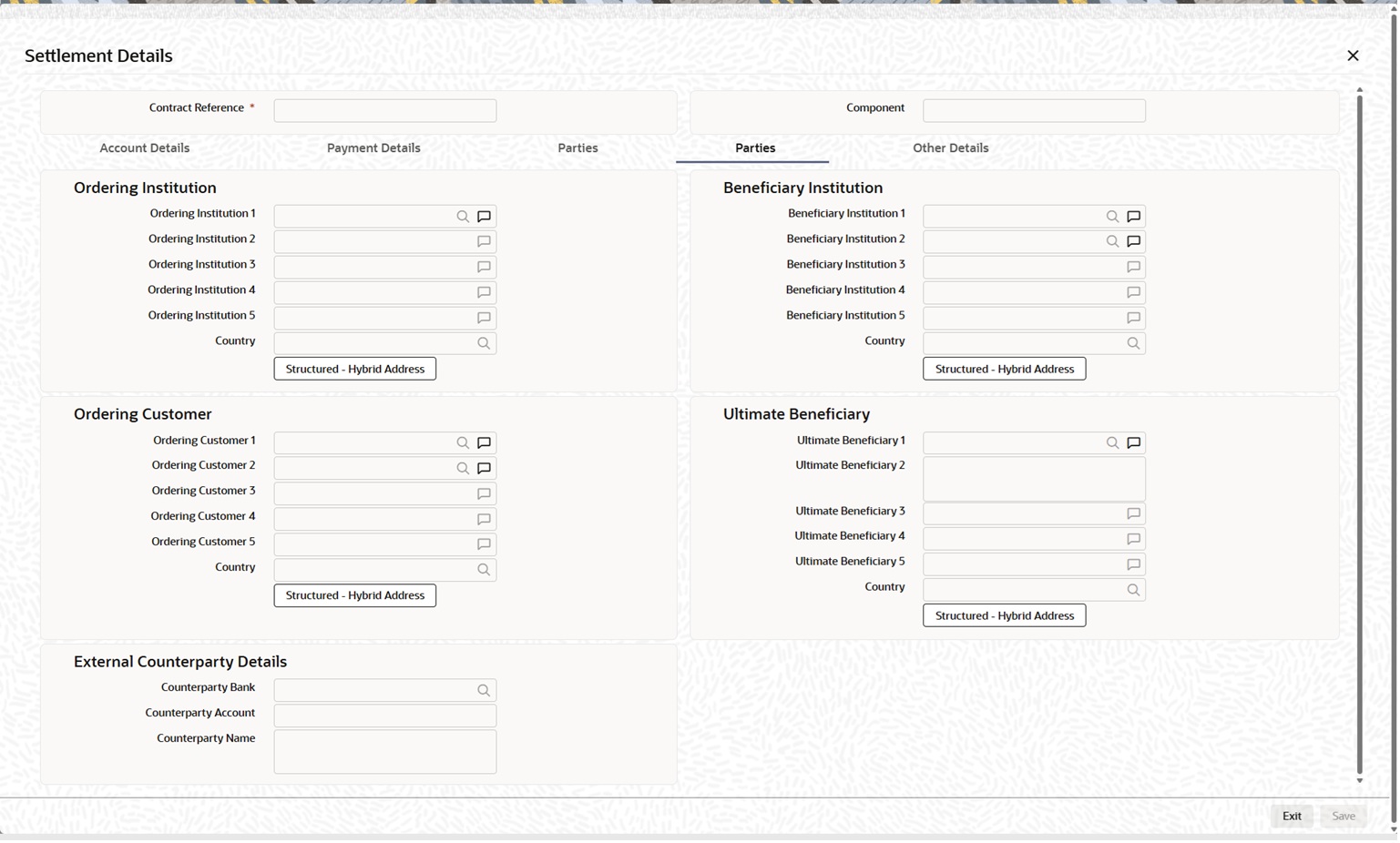Open the editor popup icon for Ordering Institution 4

[485, 293]
